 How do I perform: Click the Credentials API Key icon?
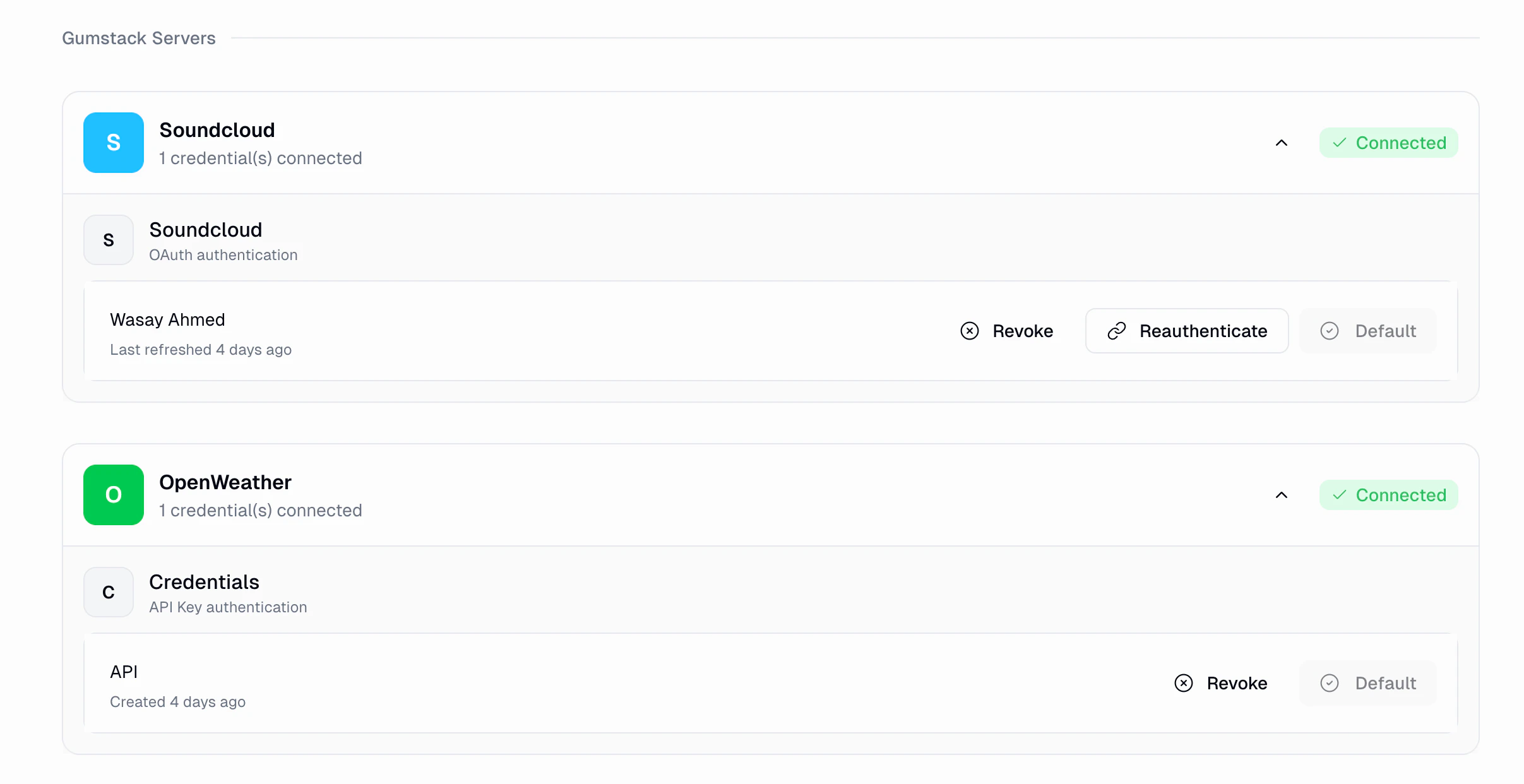point(108,592)
